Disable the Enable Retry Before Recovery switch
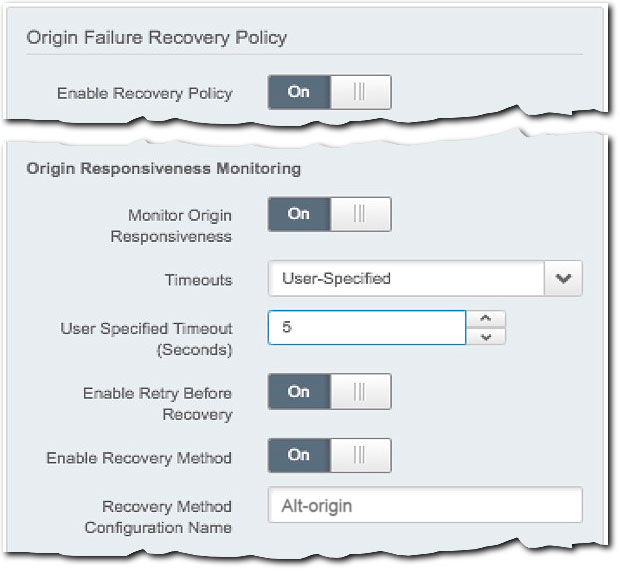This screenshot has height=571, width=620. click(x=329, y=393)
